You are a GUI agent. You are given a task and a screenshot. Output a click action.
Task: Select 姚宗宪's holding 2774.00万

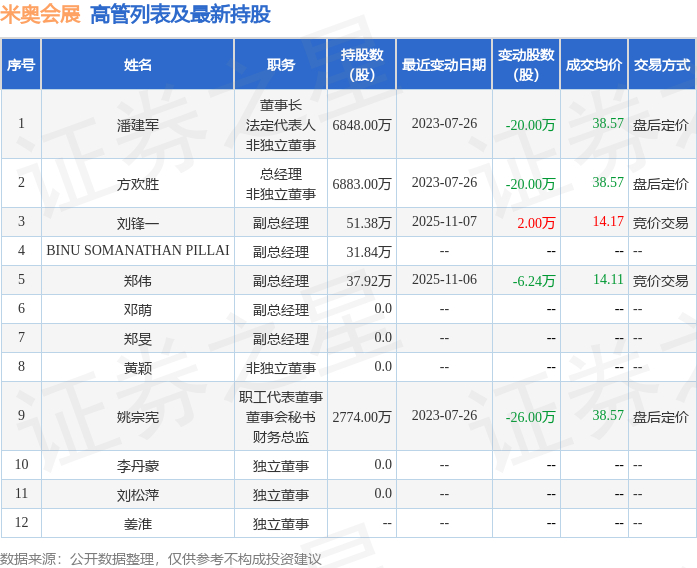361,417
